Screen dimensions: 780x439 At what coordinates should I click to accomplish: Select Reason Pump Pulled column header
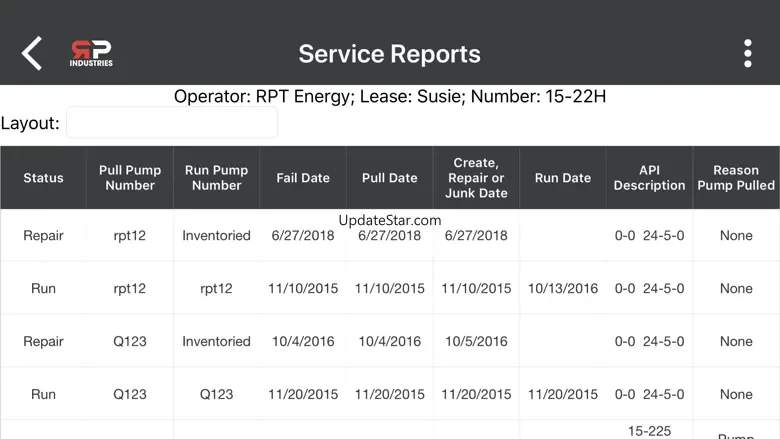[x=736, y=178]
